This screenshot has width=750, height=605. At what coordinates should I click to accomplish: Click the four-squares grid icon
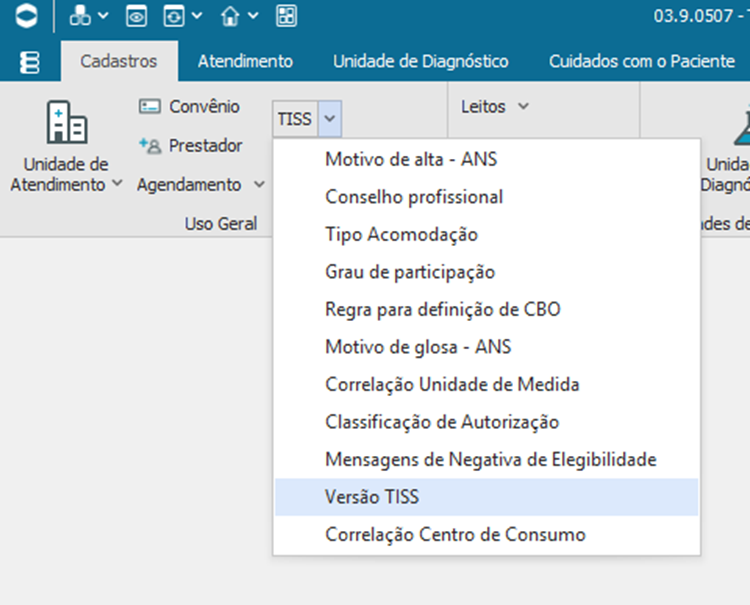(x=286, y=16)
